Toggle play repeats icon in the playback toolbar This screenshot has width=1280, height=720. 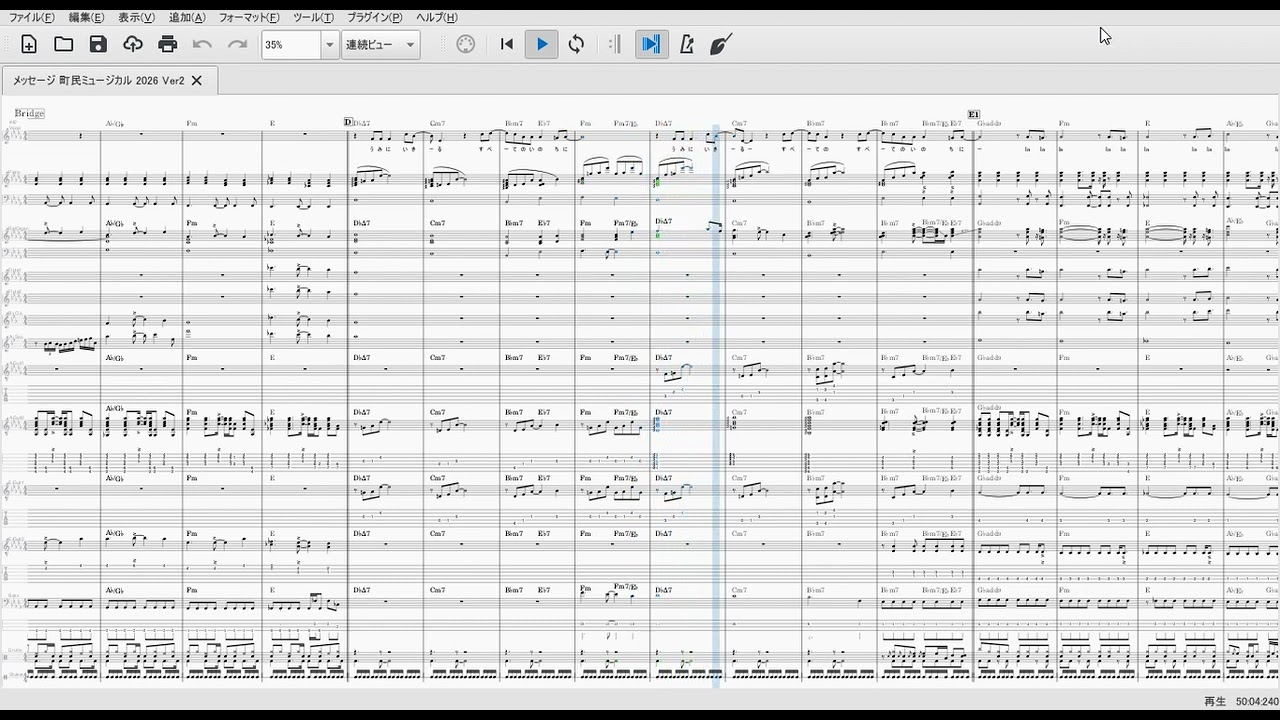tap(615, 44)
